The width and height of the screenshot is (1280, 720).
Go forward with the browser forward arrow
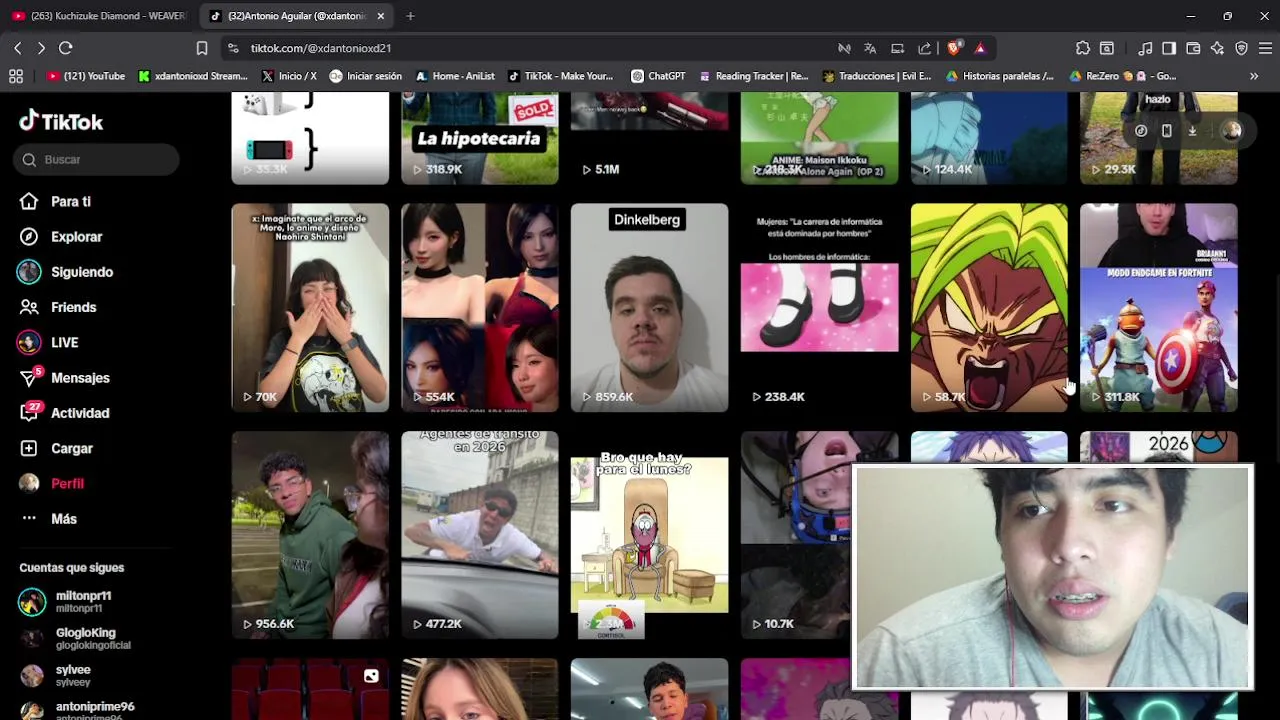41,48
